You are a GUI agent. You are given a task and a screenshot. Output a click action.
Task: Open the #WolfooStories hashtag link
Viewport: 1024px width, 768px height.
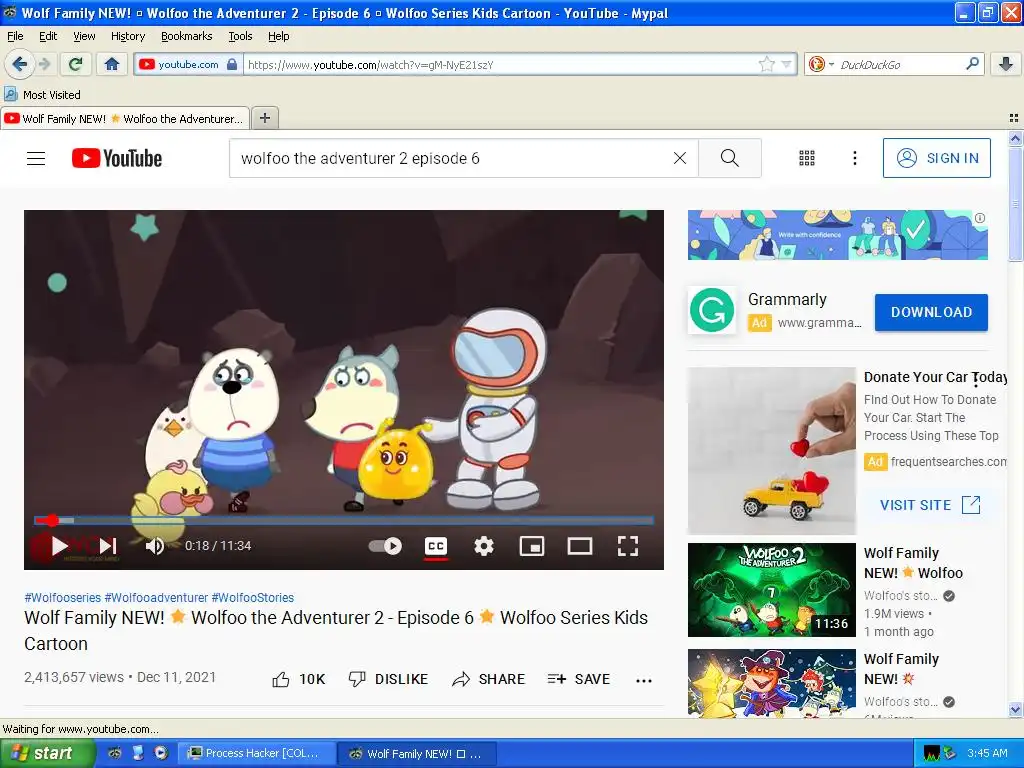253,598
